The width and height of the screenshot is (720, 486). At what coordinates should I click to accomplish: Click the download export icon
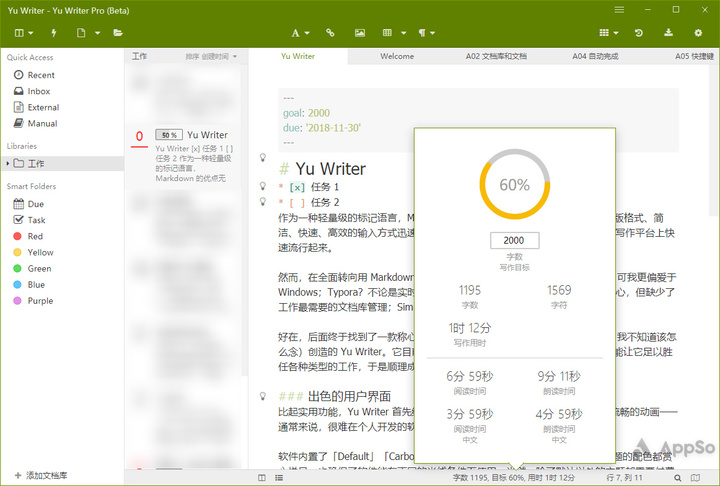coord(669,33)
